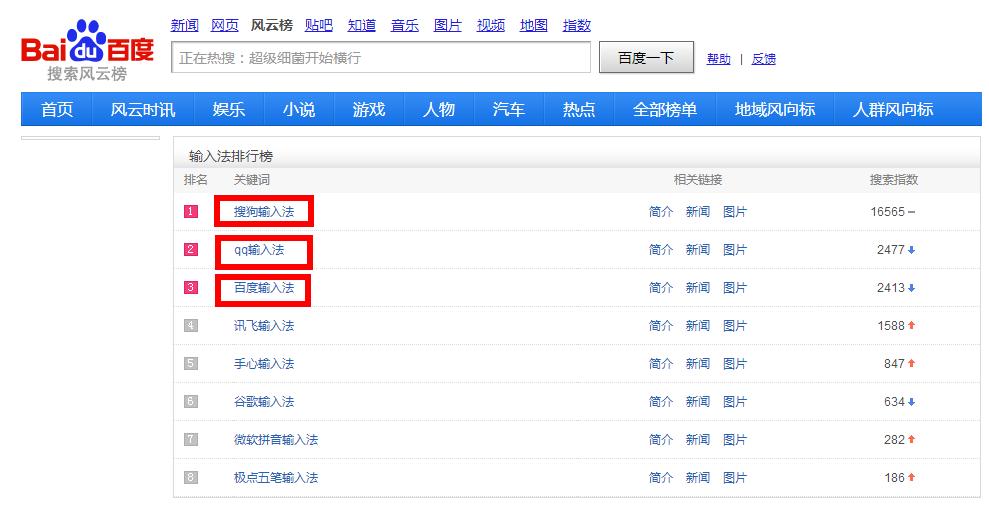Open keyword 微软拼音输入法
Viewport: 989px width, 508px height.
pyautogui.click(x=276, y=440)
